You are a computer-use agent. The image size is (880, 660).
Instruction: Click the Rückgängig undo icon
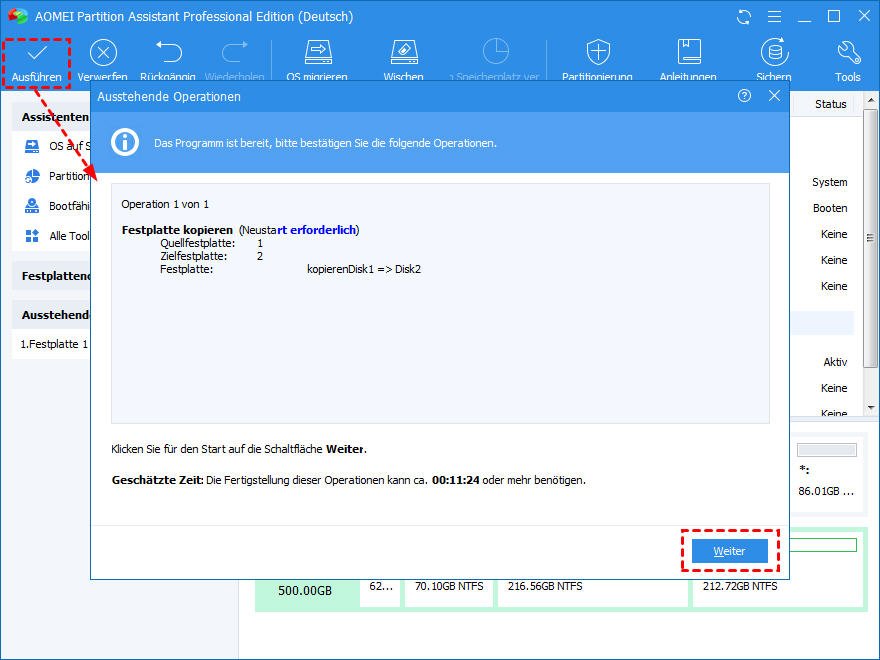168,52
